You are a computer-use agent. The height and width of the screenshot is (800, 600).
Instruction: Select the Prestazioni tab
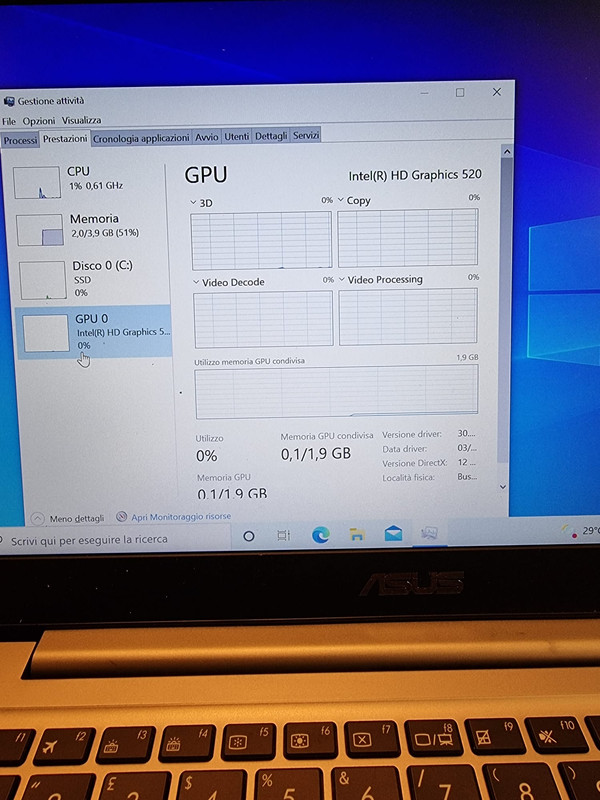[x=65, y=138]
